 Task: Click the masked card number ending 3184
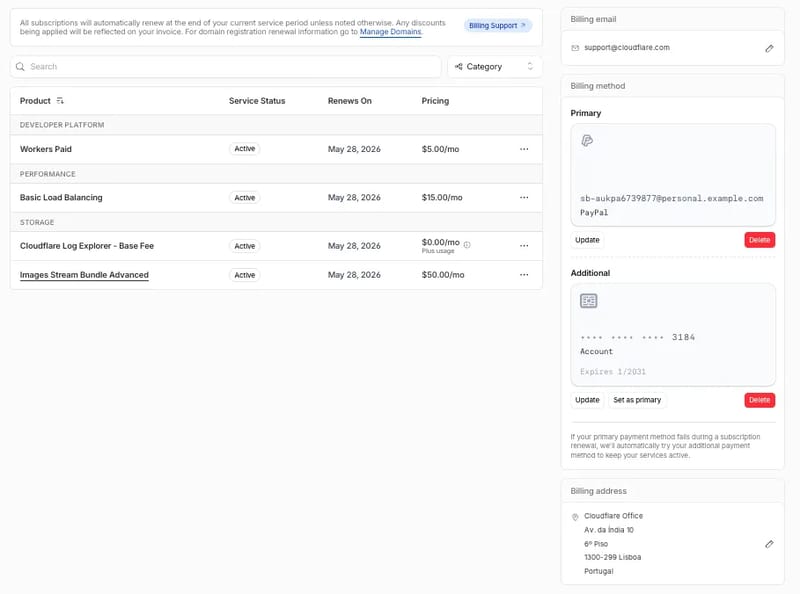tap(637, 337)
